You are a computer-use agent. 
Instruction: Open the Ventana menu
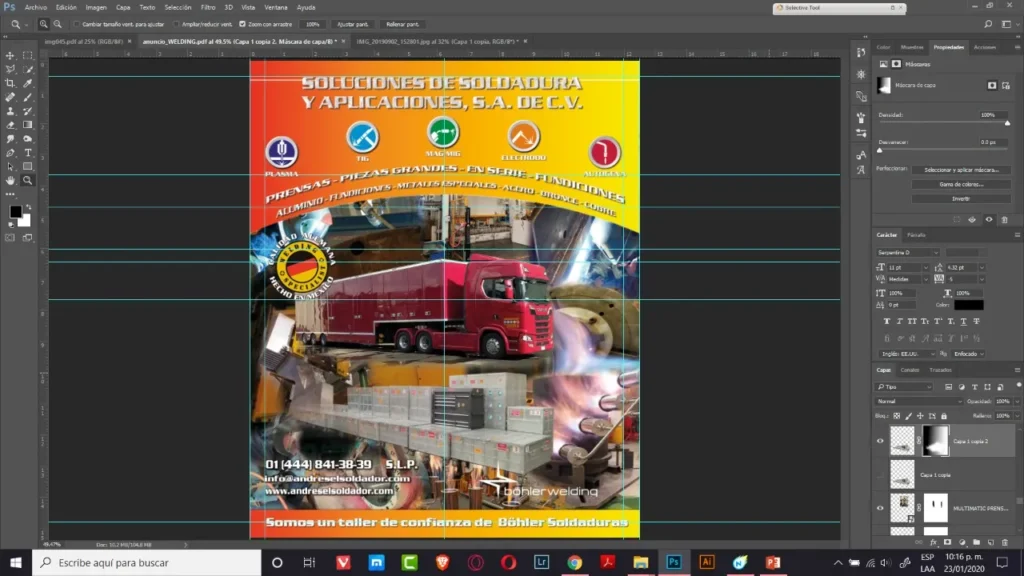coord(276,7)
